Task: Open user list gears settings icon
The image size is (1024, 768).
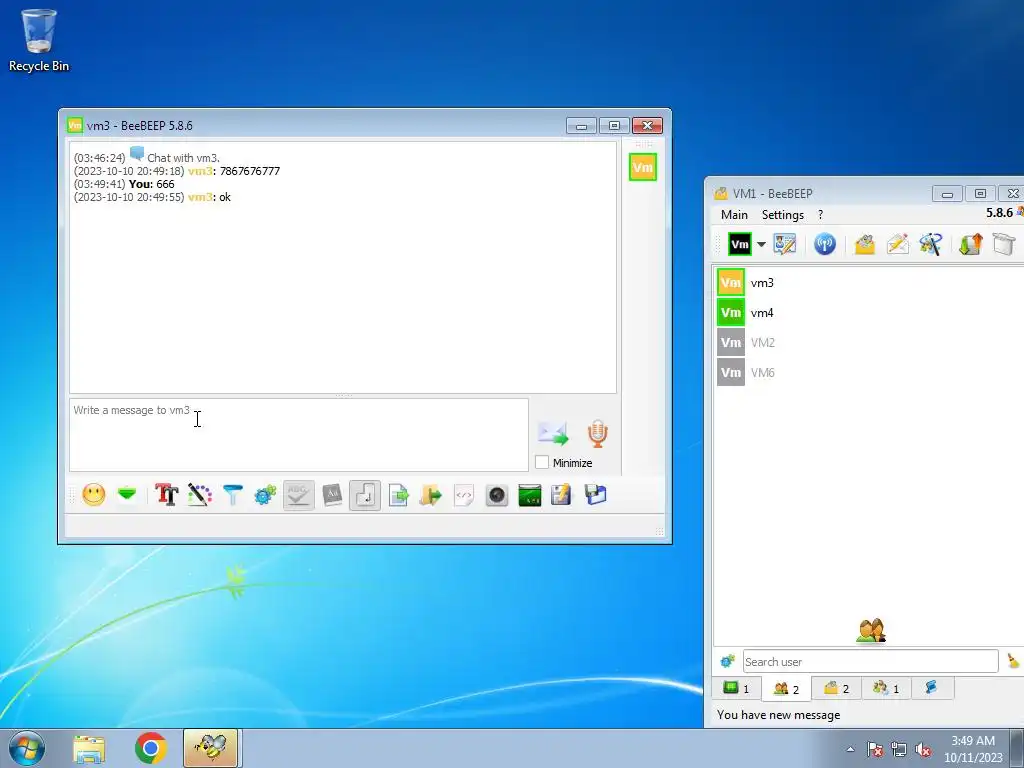Action: click(728, 662)
